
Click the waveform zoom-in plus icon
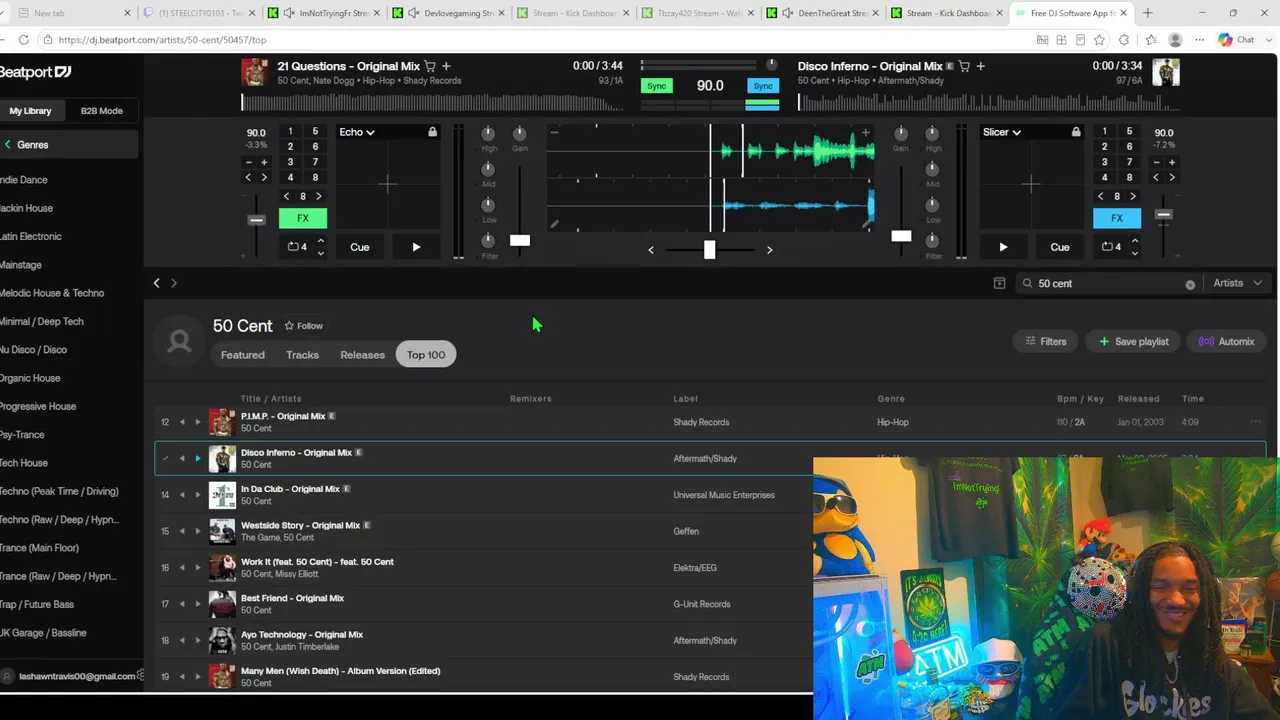(x=865, y=132)
